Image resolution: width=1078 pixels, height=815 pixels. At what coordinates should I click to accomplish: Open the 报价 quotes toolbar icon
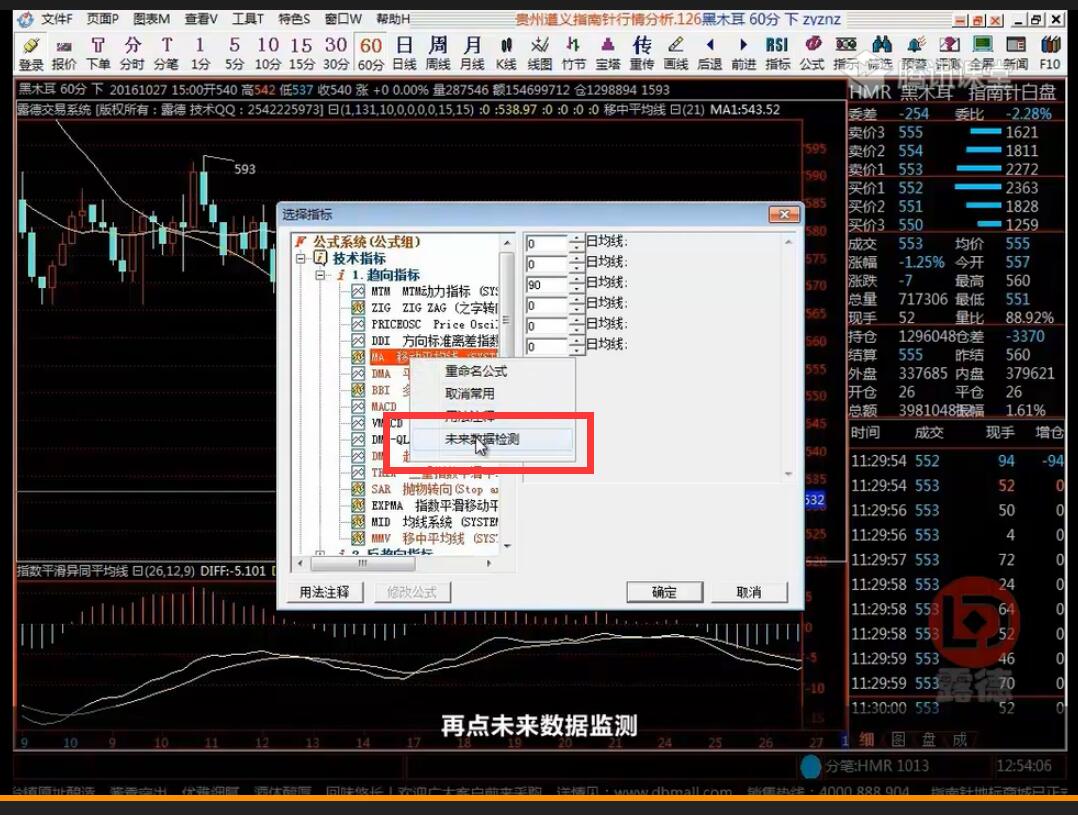point(64,53)
